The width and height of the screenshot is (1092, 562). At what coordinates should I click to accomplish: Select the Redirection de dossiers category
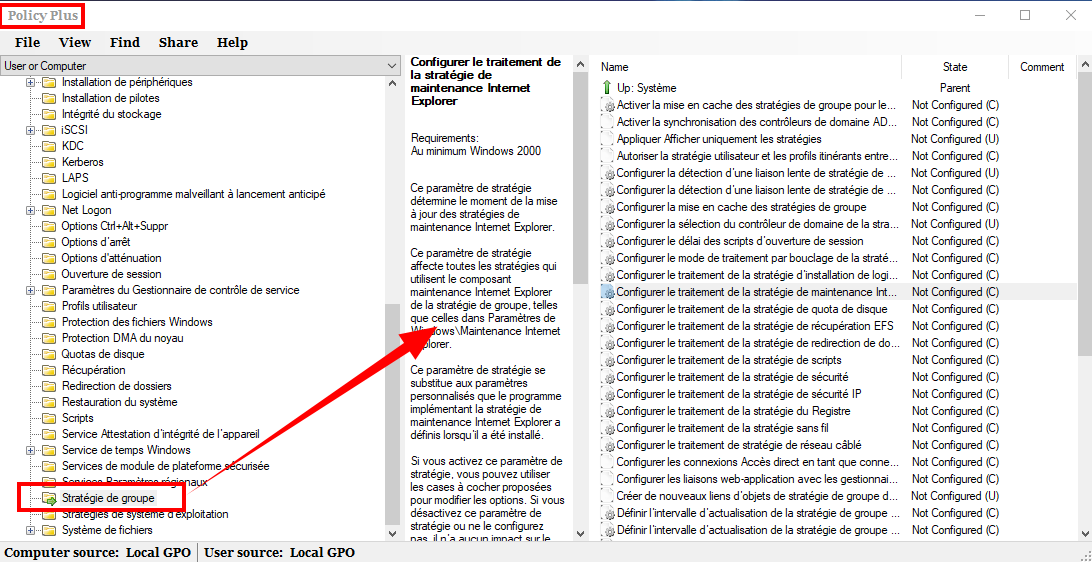(116, 386)
